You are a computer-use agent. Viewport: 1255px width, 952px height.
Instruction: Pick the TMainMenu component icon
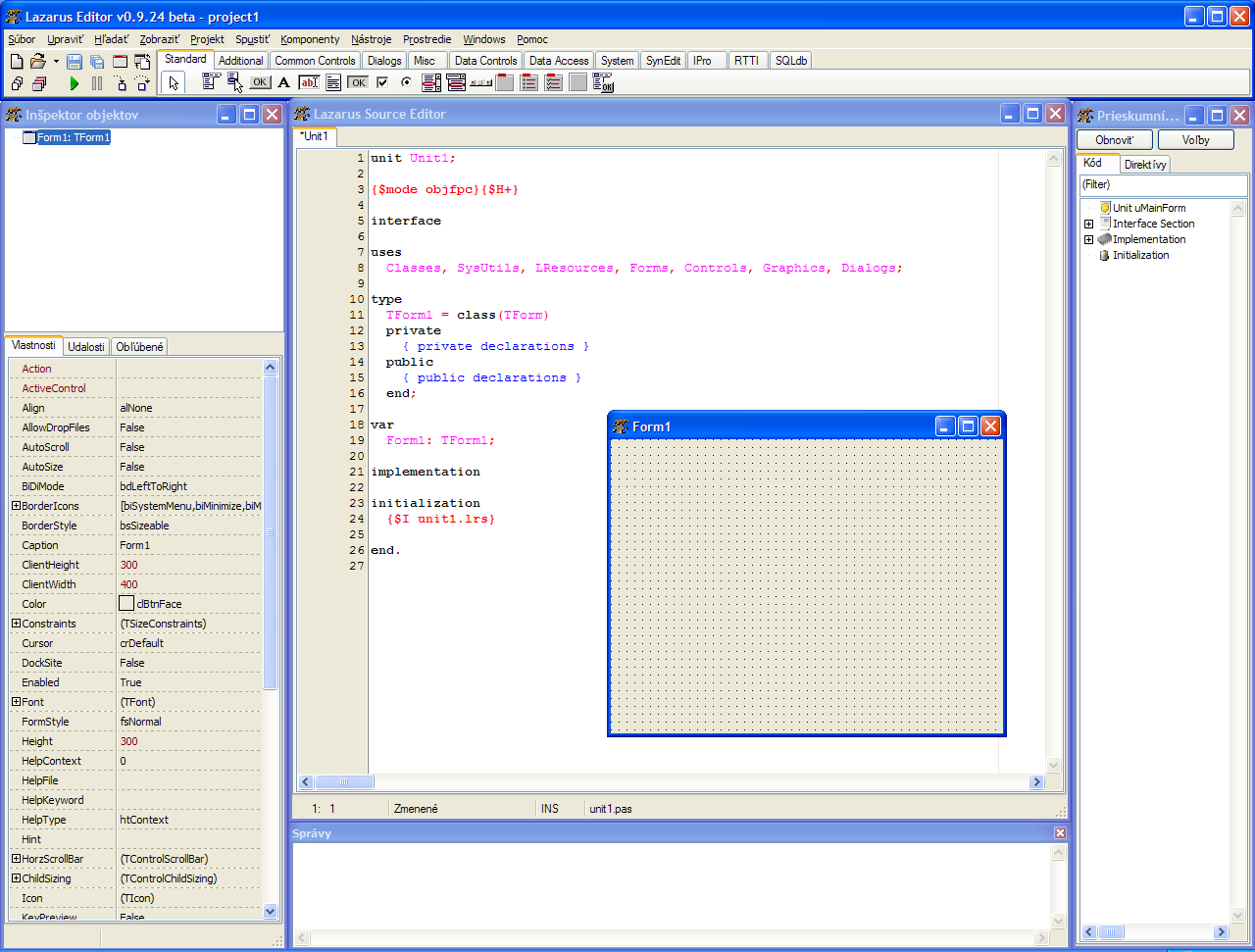pyautogui.click(x=211, y=82)
